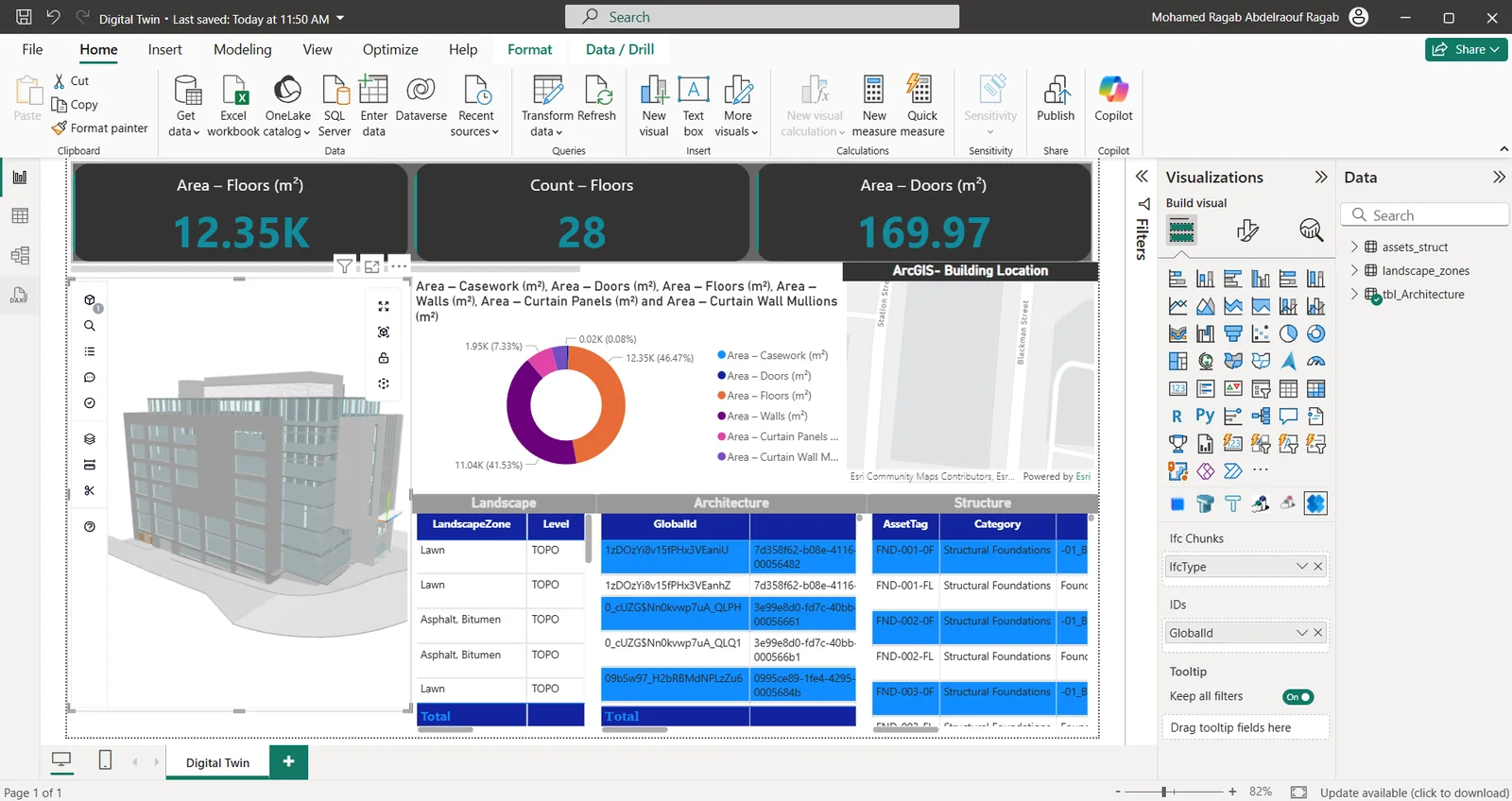Toggle Keep all filters switch

pos(1298,697)
